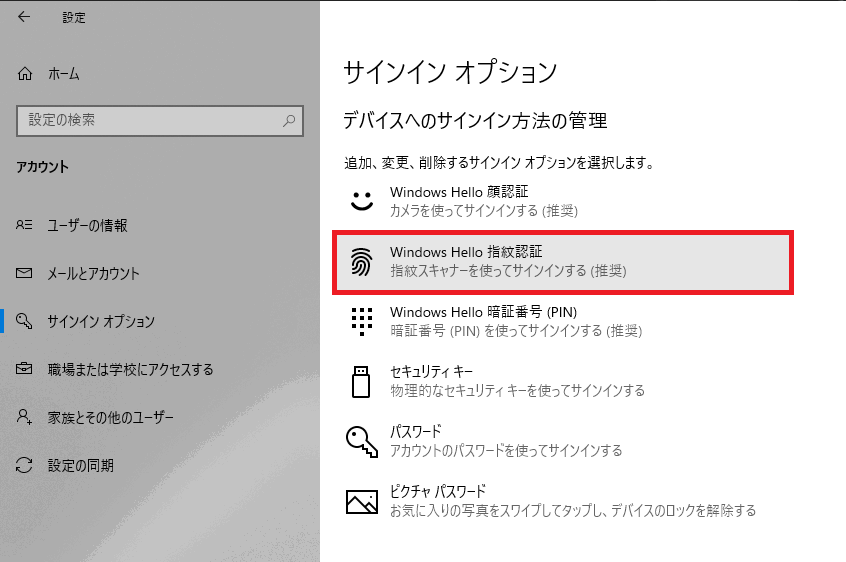The width and height of the screenshot is (846, 562).
Task: Focus the 設定の検索 search field
Action: click(x=160, y=120)
